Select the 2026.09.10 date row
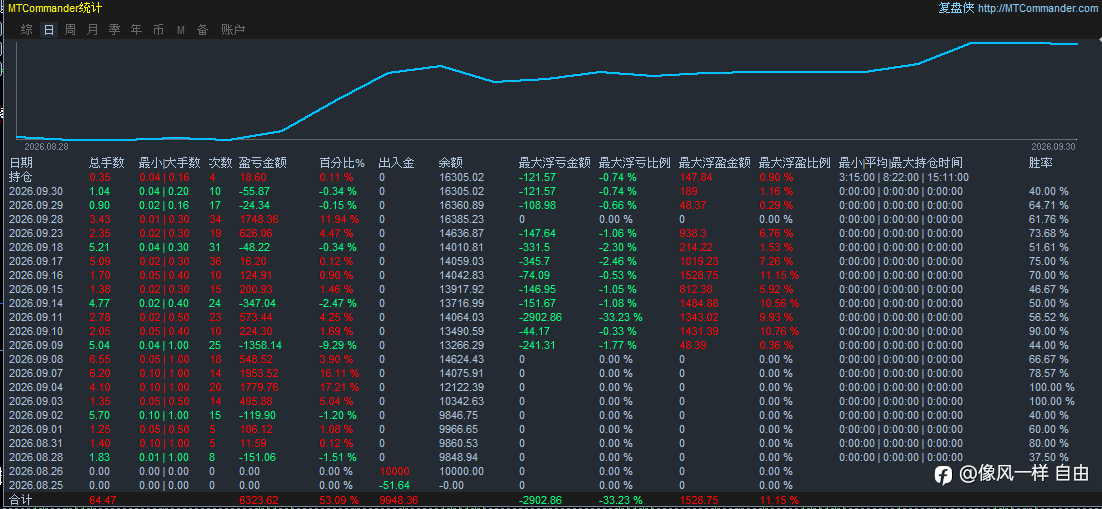Screen dimensions: 1102x509 36,331
